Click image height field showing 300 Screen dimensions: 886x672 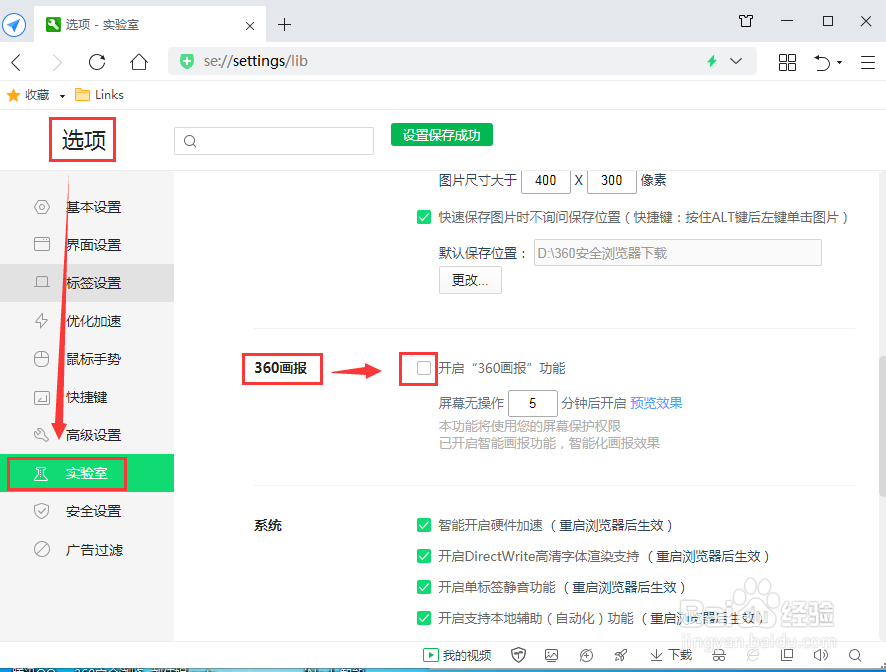[612, 181]
